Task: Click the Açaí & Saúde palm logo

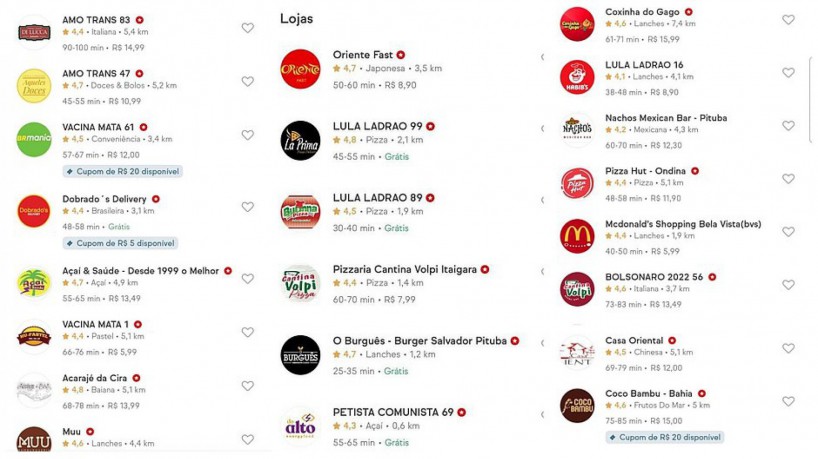Action: (34, 283)
